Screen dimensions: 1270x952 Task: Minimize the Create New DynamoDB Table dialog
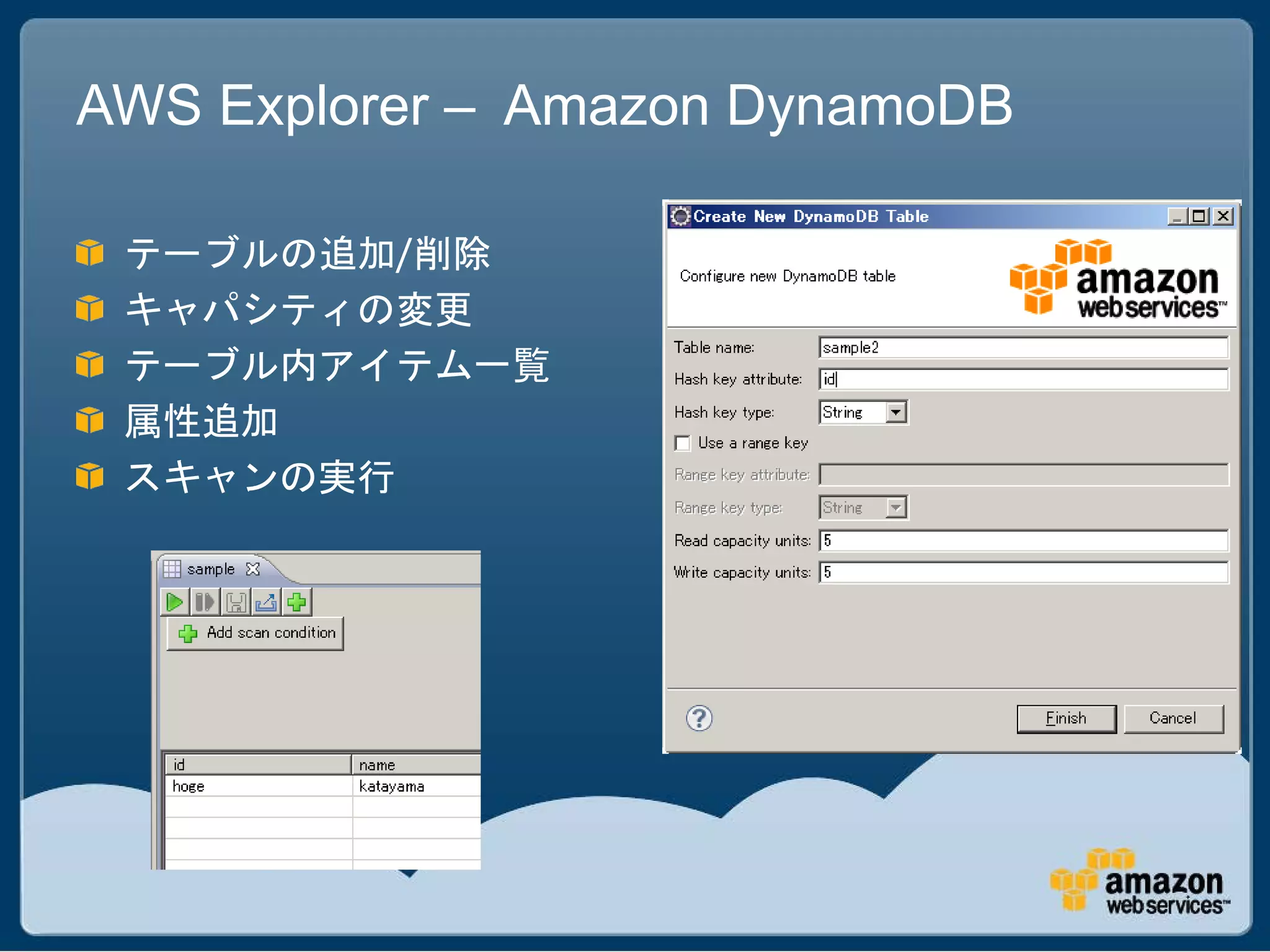tap(1177, 216)
